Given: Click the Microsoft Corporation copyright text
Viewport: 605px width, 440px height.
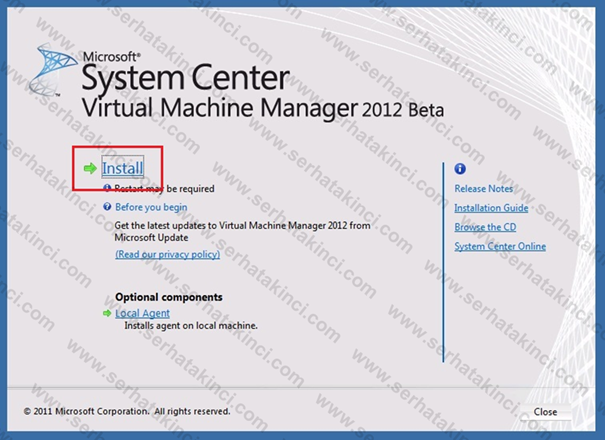Looking at the screenshot, I should pyautogui.click(x=127, y=411).
